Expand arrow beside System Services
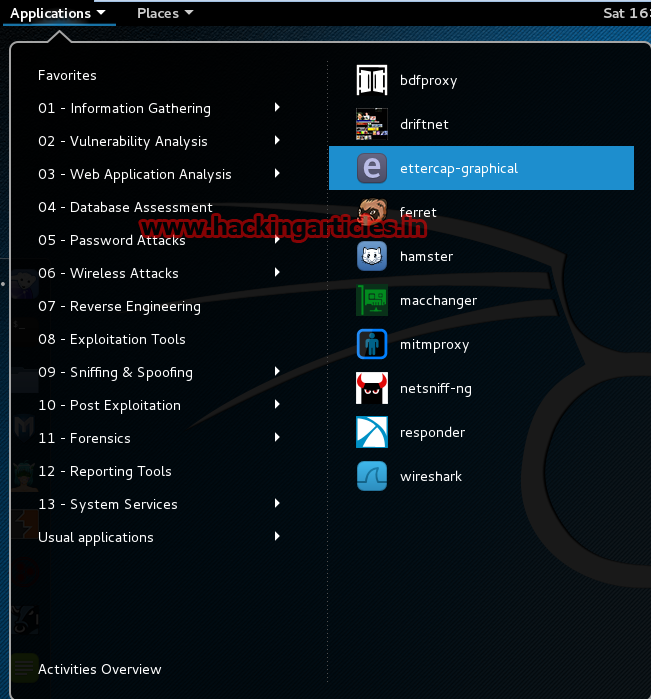This screenshot has width=651, height=699. [x=277, y=503]
